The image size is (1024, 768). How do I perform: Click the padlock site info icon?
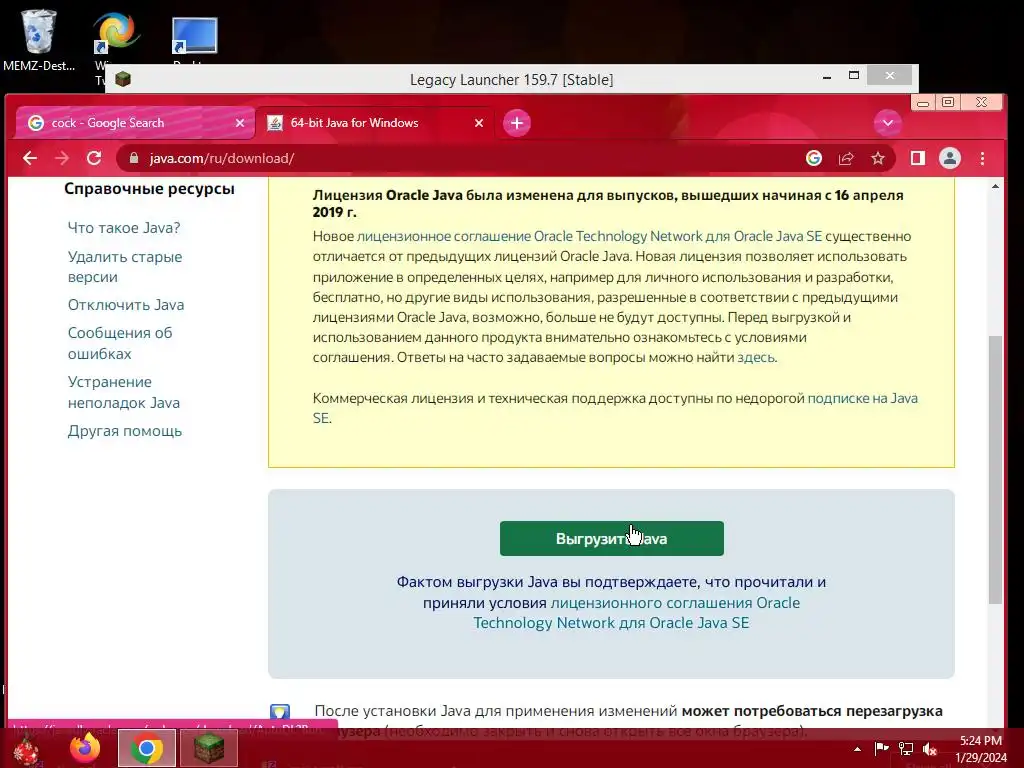134,158
